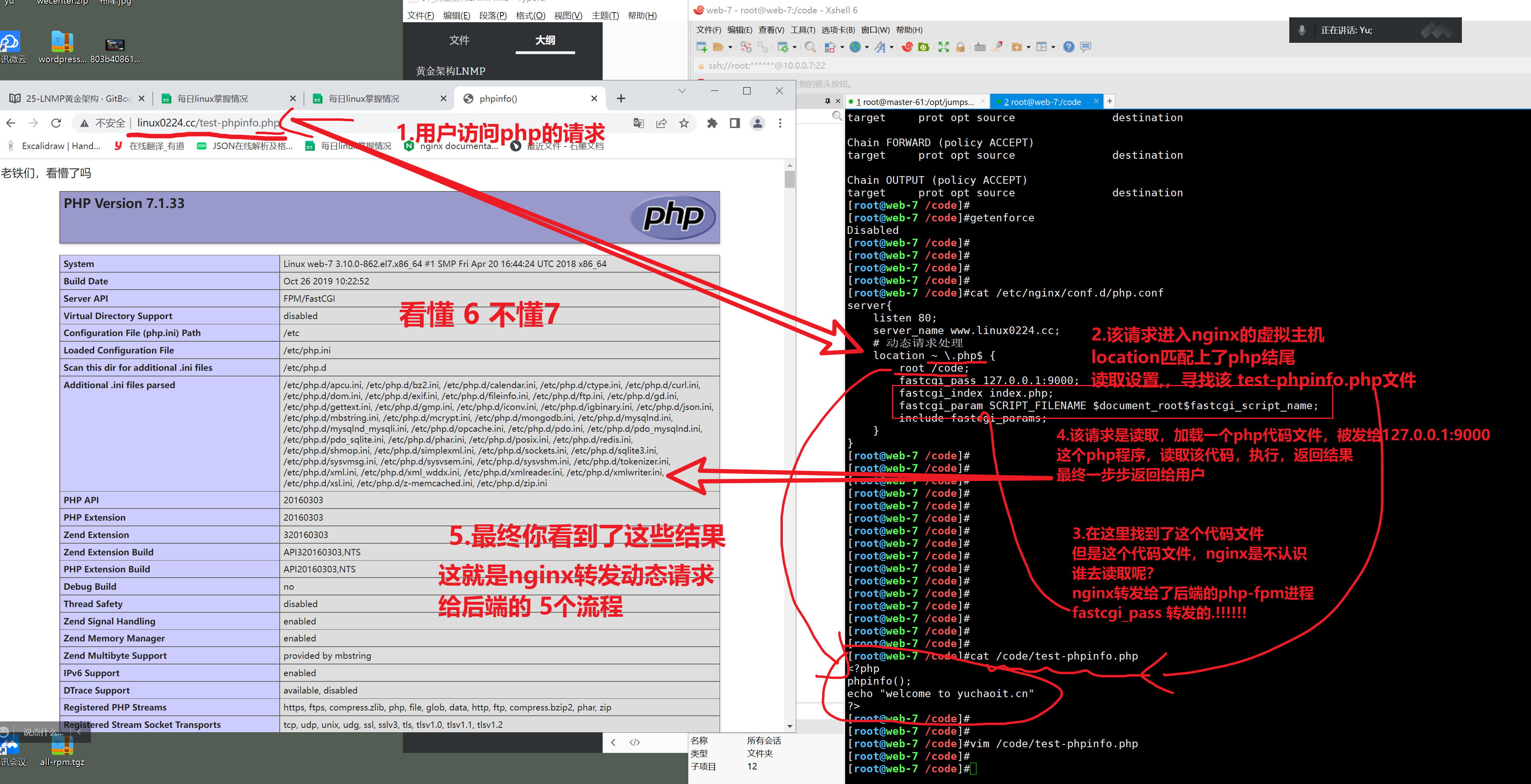The width and height of the screenshot is (1531, 784).
Task: Toggle source code view in Typora
Action: 635,742
